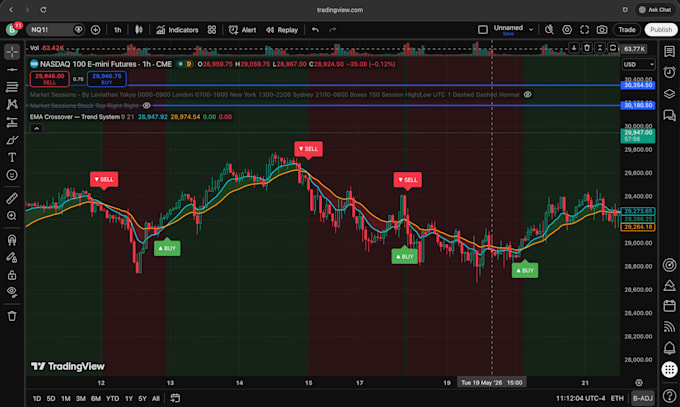Undo the last chart action

coord(315,30)
